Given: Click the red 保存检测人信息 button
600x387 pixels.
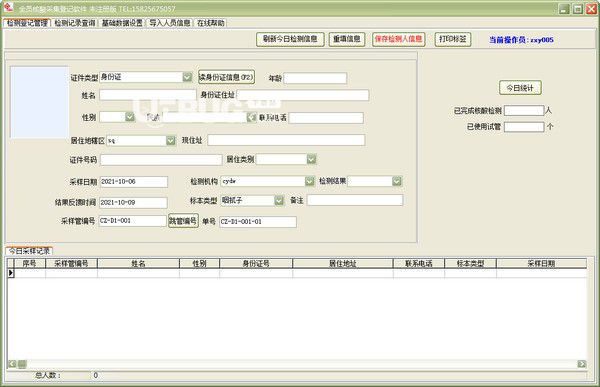Looking at the screenshot, I should 398,39.
